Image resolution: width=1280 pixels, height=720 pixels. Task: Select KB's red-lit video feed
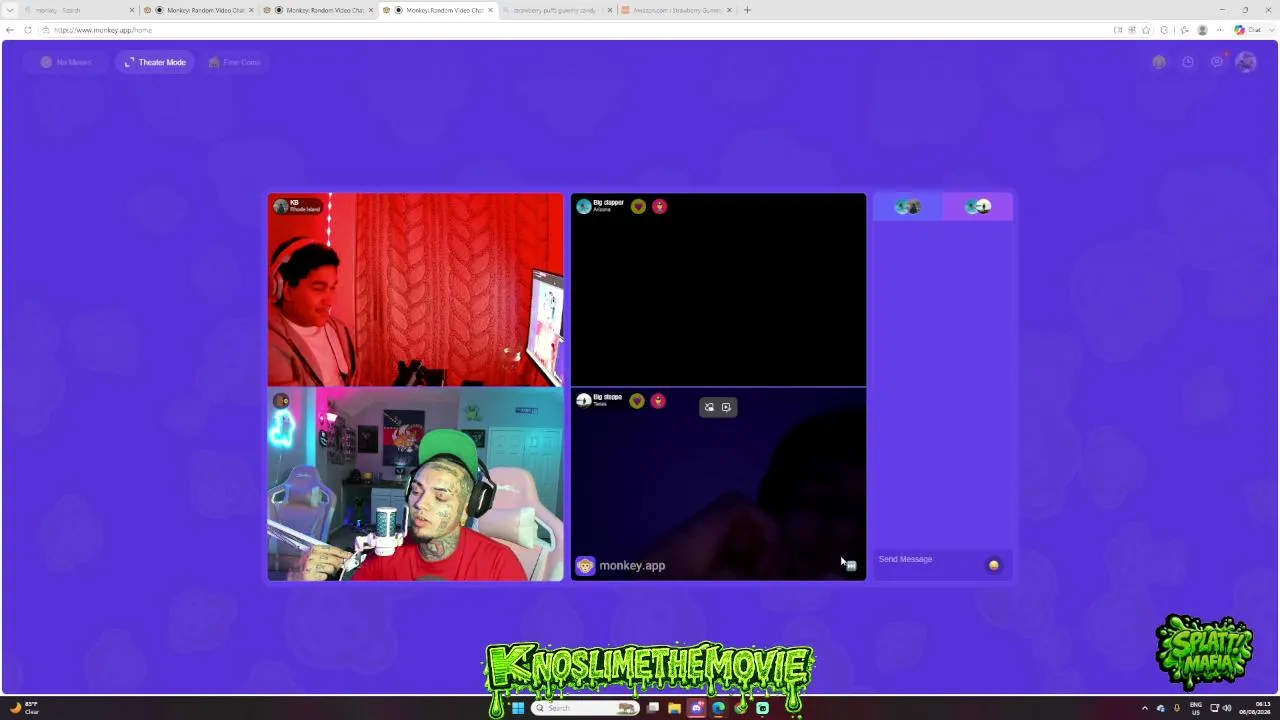[415, 290]
